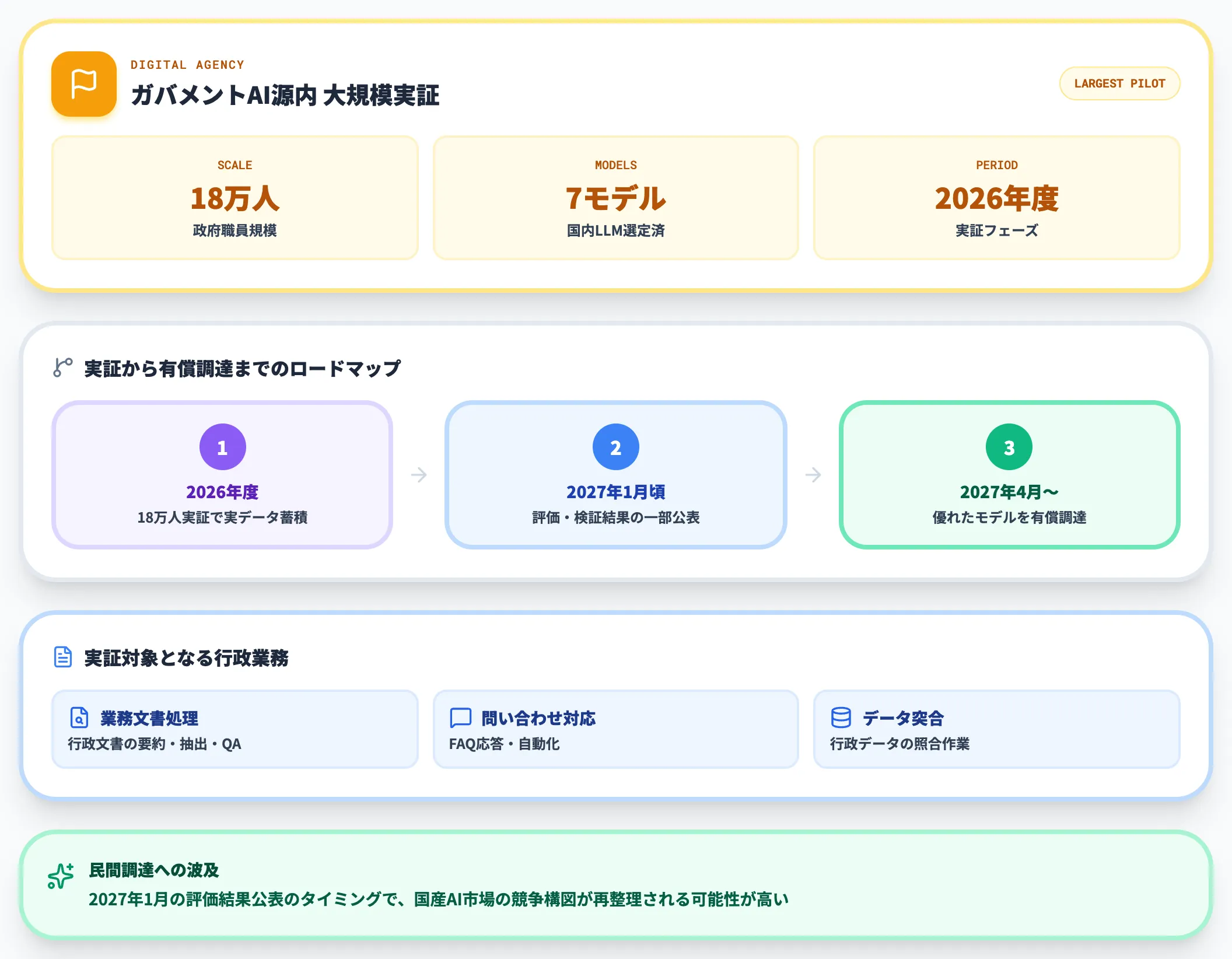Click the 国内LLM選定済 caption
The width and height of the screenshot is (1232, 959).
[616, 230]
